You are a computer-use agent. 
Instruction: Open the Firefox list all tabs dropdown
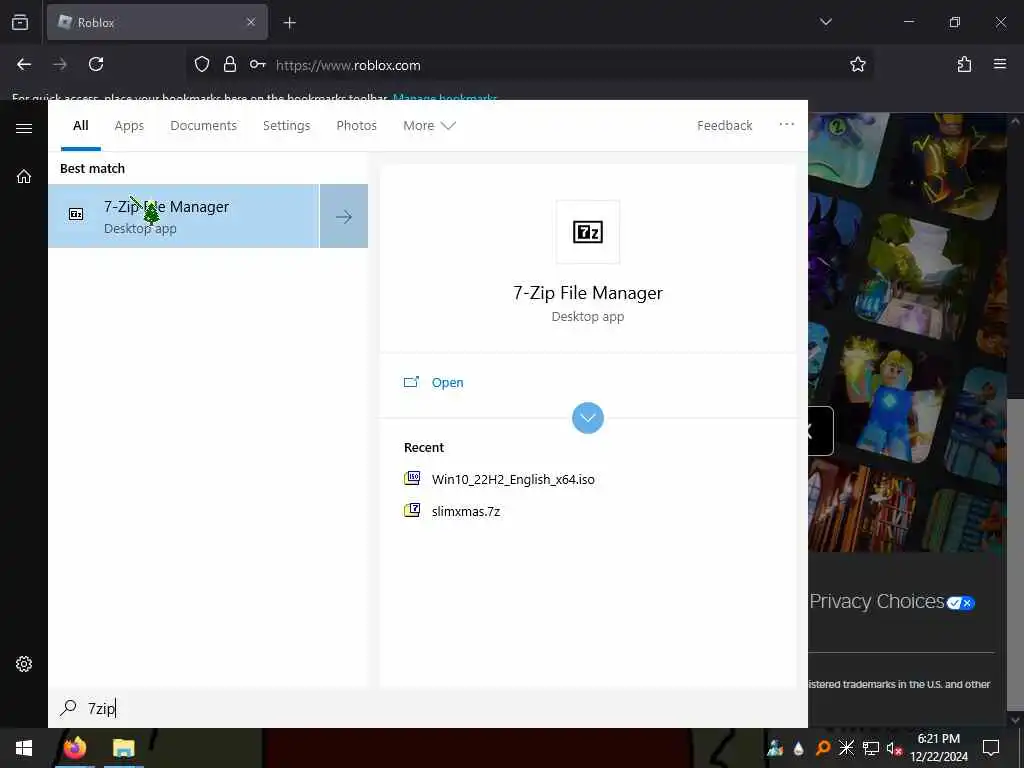(825, 22)
